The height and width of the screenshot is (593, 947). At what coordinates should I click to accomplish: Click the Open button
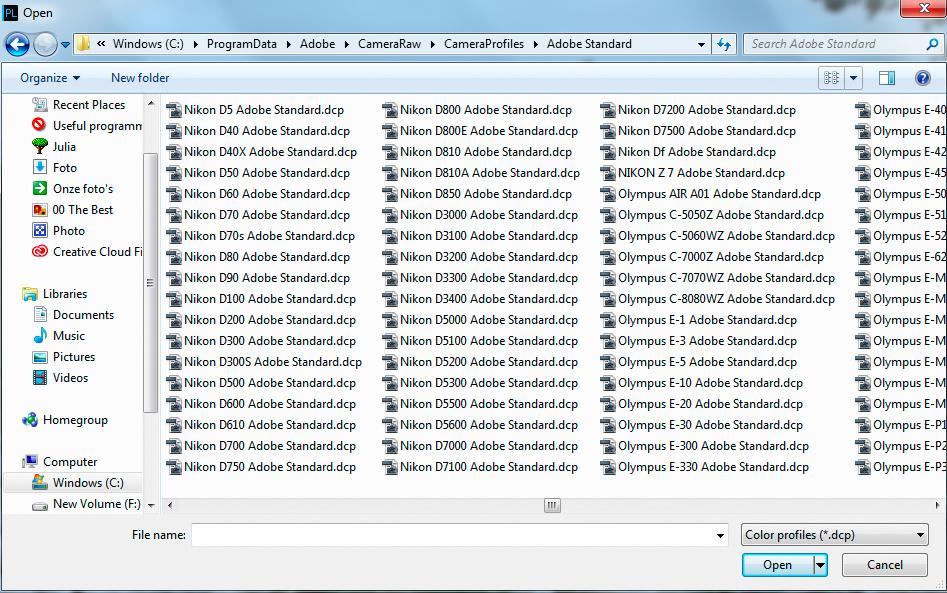pos(778,565)
